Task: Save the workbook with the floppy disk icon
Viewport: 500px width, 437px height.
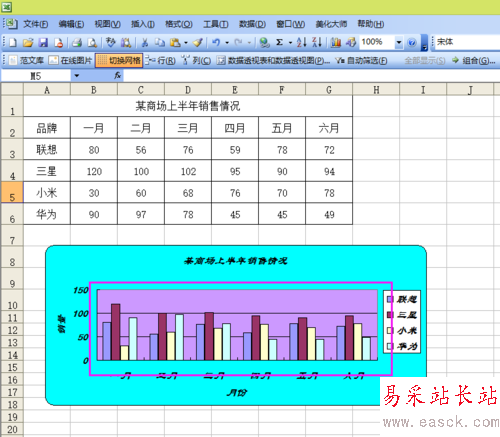Action: coord(43,42)
